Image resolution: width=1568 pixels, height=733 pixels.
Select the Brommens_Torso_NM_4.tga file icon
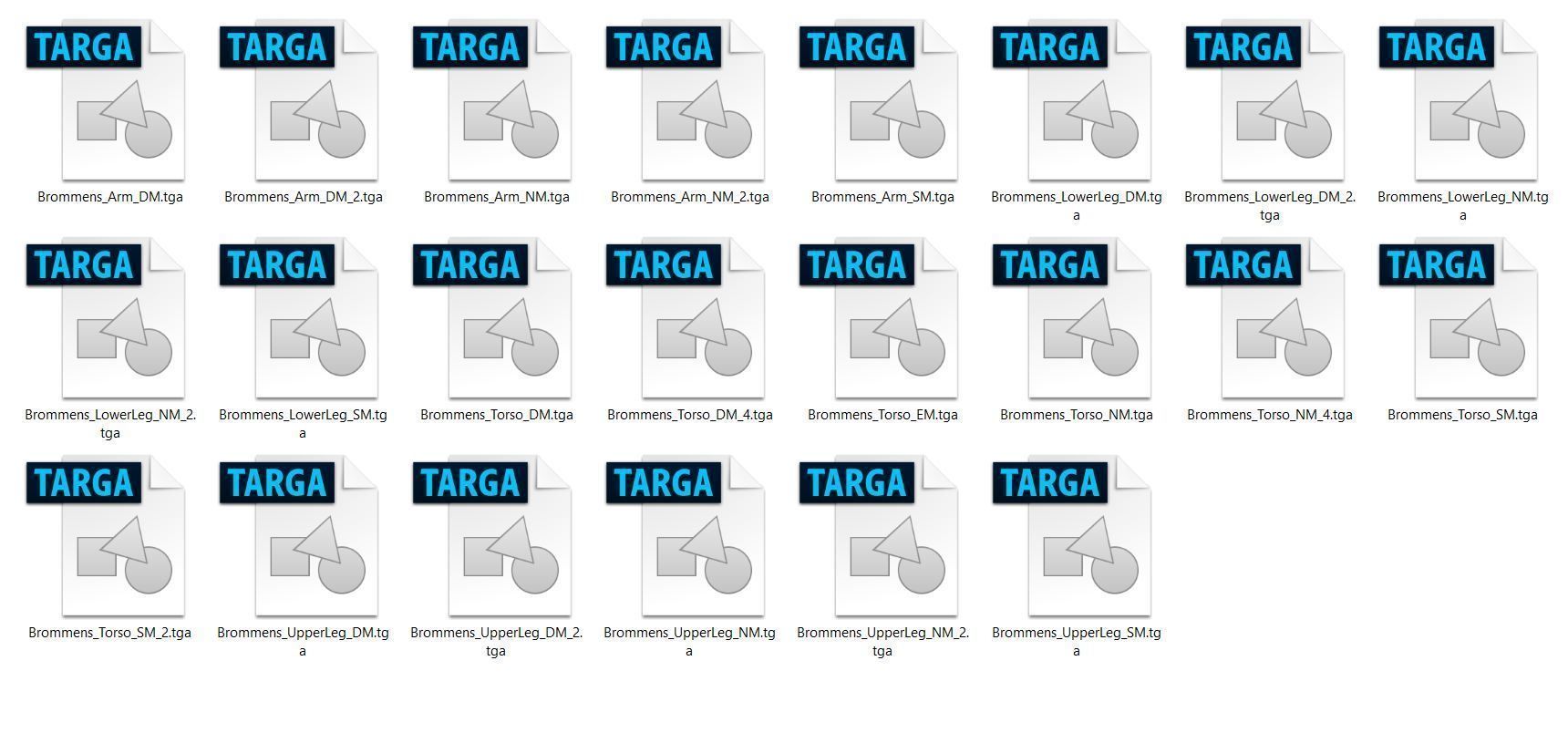(x=1265, y=318)
